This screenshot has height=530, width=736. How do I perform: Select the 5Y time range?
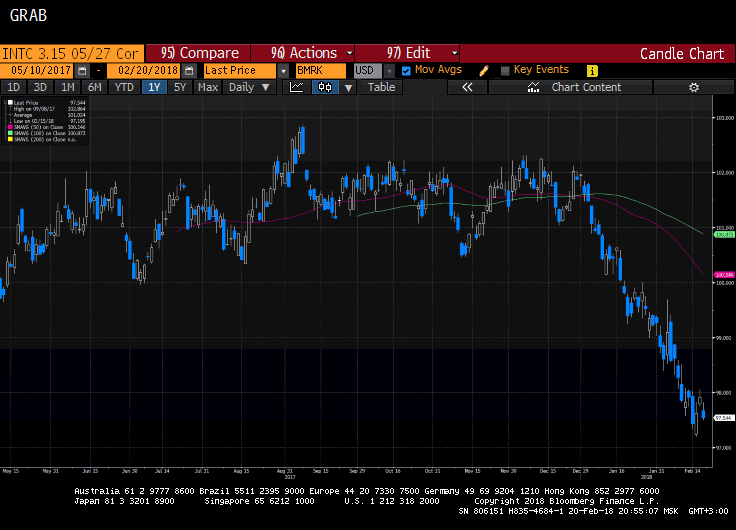pos(180,87)
